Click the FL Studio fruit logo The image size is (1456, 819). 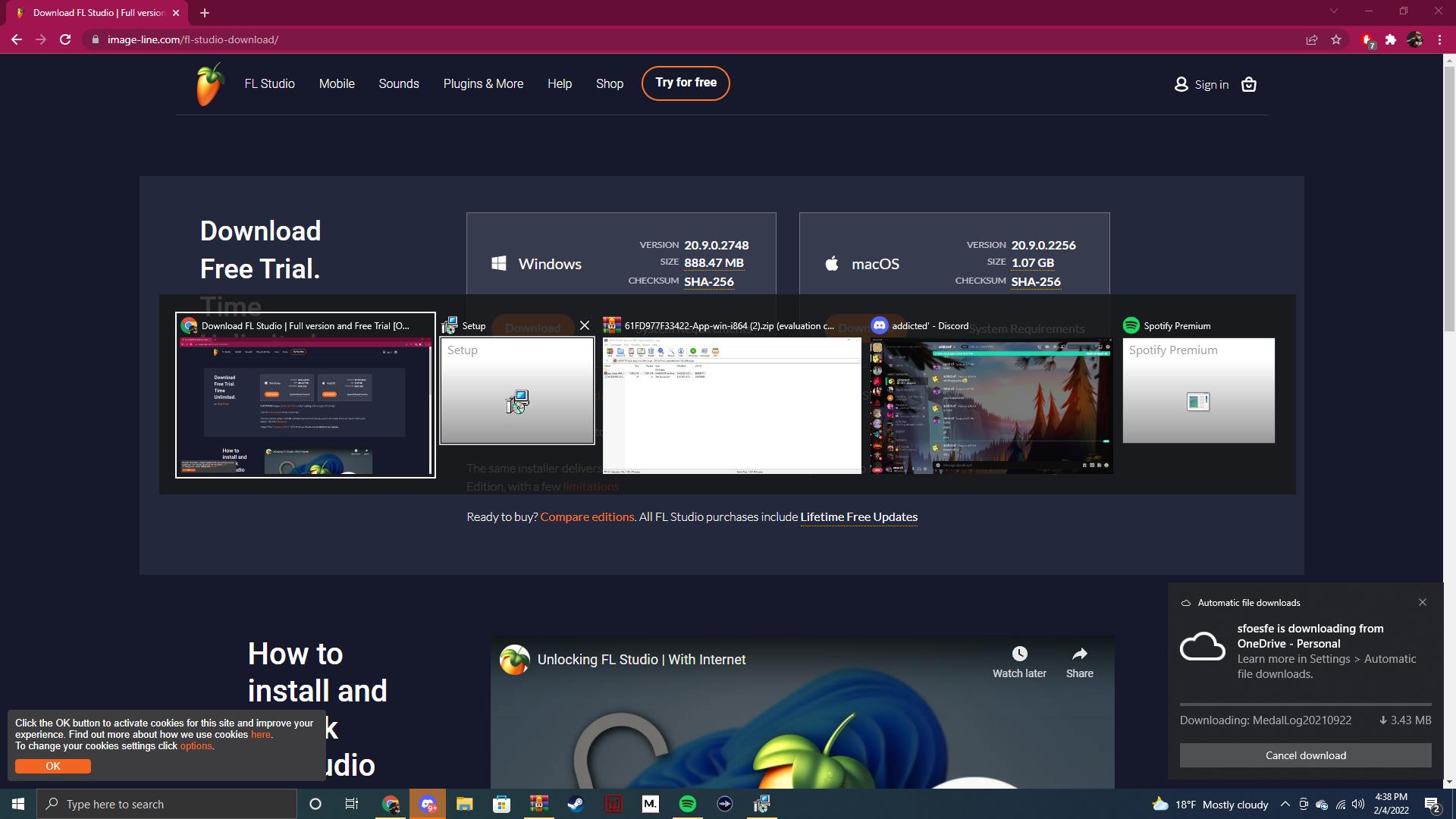(209, 84)
